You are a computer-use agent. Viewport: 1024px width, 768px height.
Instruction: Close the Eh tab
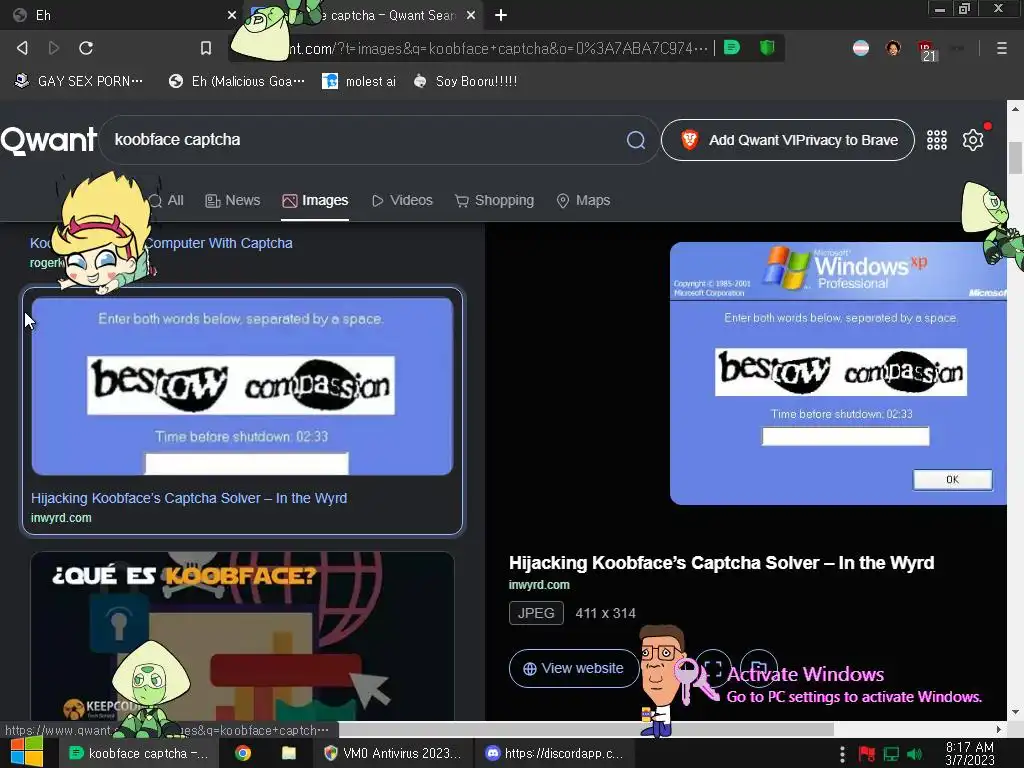click(x=232, y=15)
